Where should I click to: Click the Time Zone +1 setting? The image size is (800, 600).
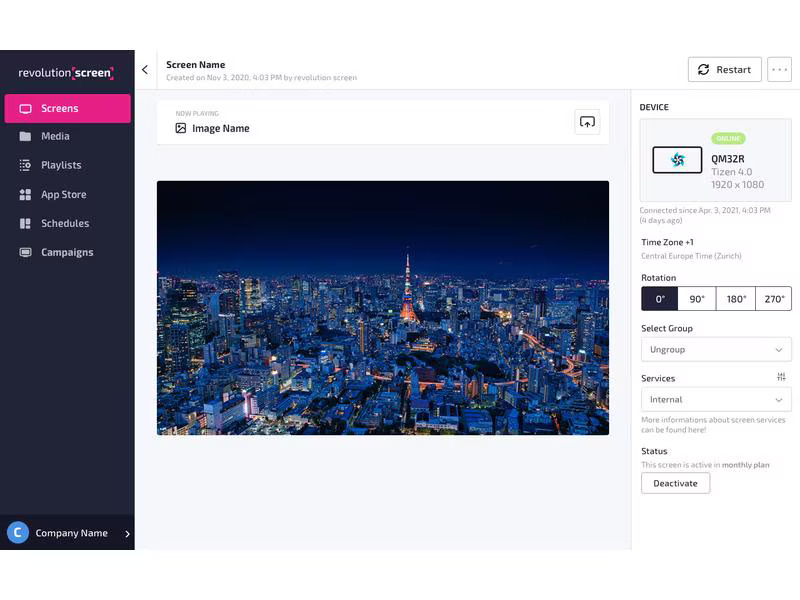(667, 242)
